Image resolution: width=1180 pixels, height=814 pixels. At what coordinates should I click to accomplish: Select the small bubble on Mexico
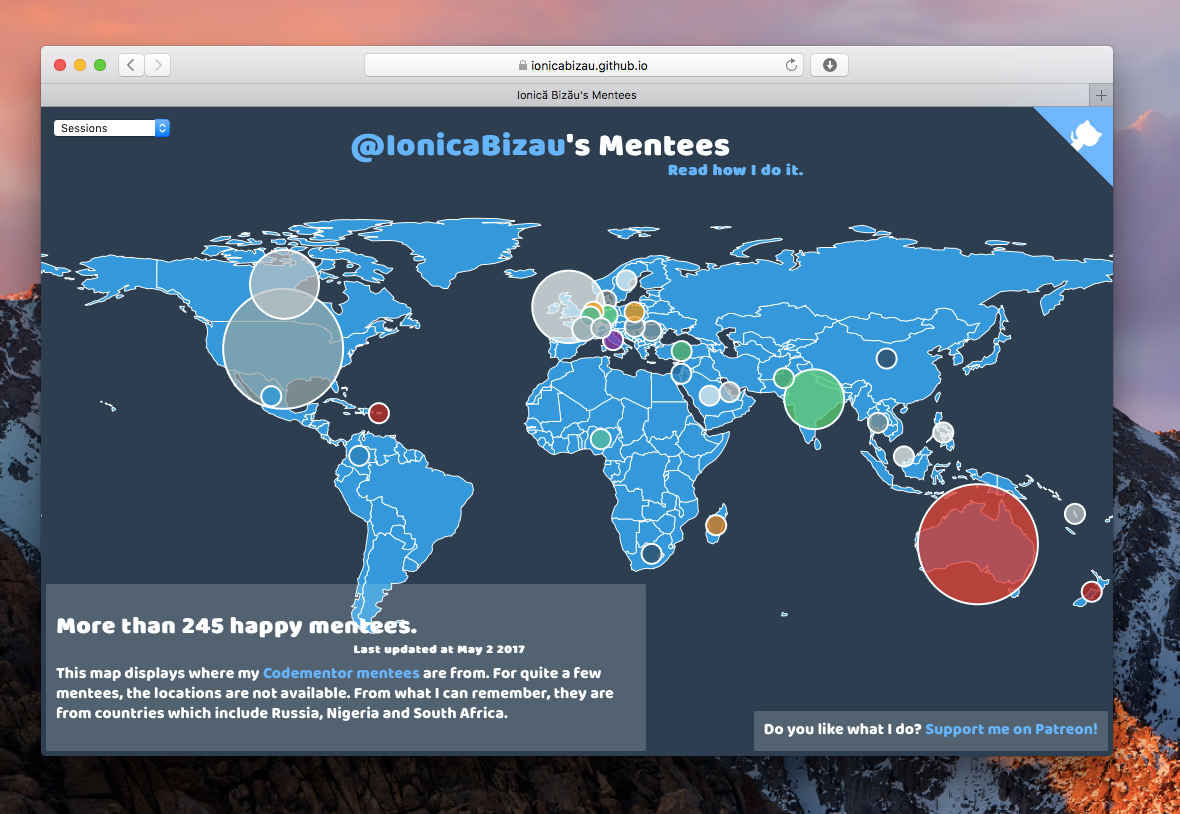[271, 396]
